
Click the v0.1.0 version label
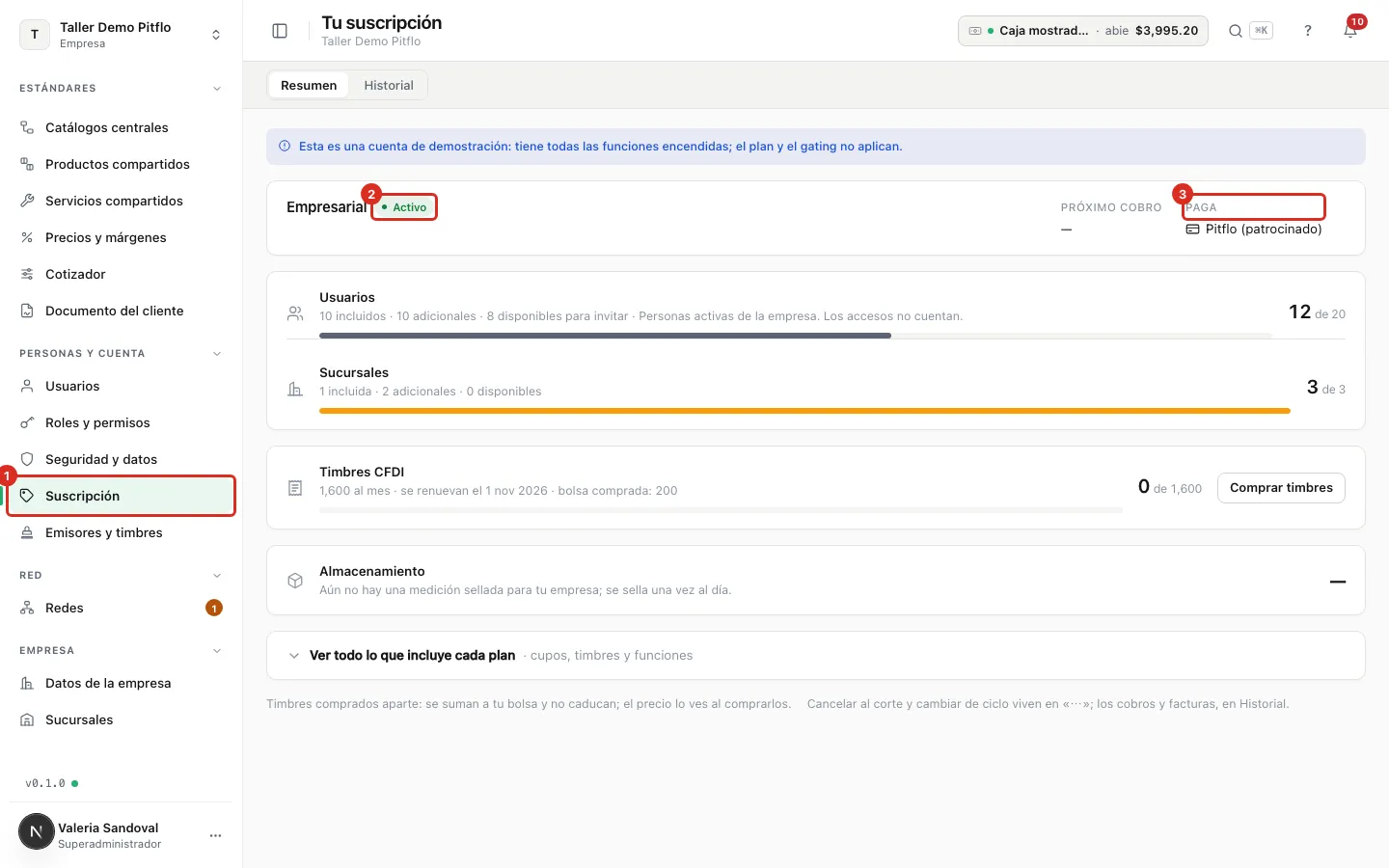coord(45,783)
